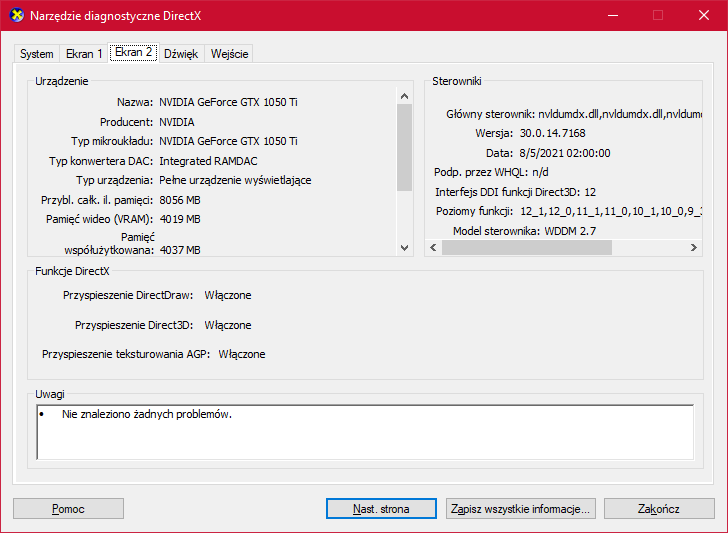Click the DirectX icon in the title bar
This screenshot has height=533, width=728.
17,15
